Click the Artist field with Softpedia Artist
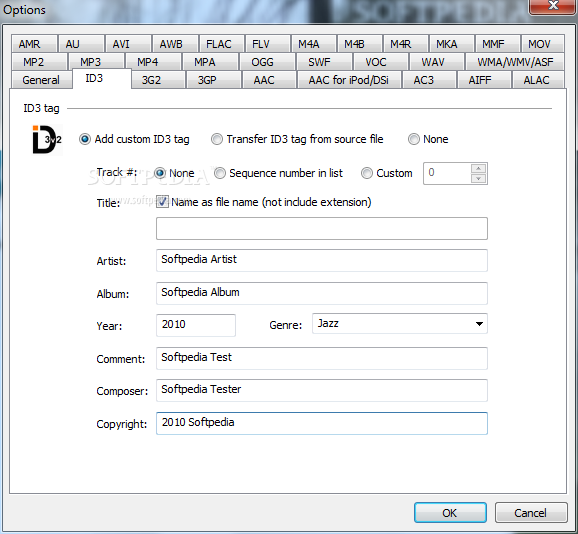Screen dimensions: 578x534 coord(322,260)
